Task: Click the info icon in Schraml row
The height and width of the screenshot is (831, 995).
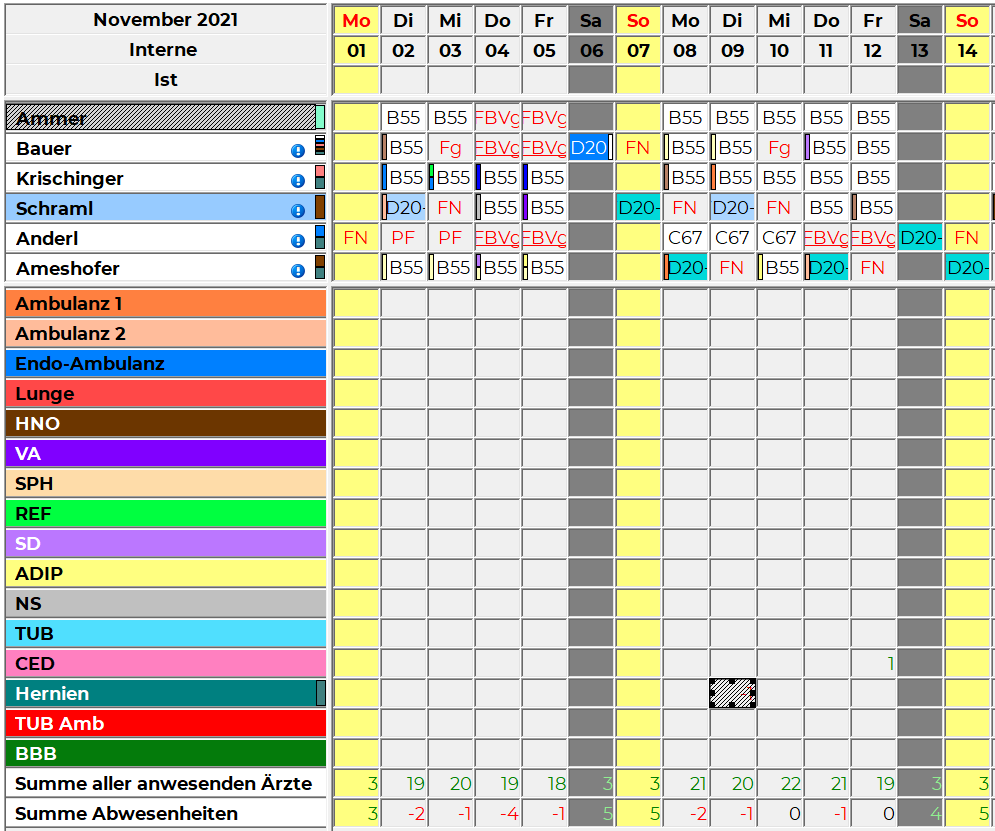Action: (x=297, y=211)
